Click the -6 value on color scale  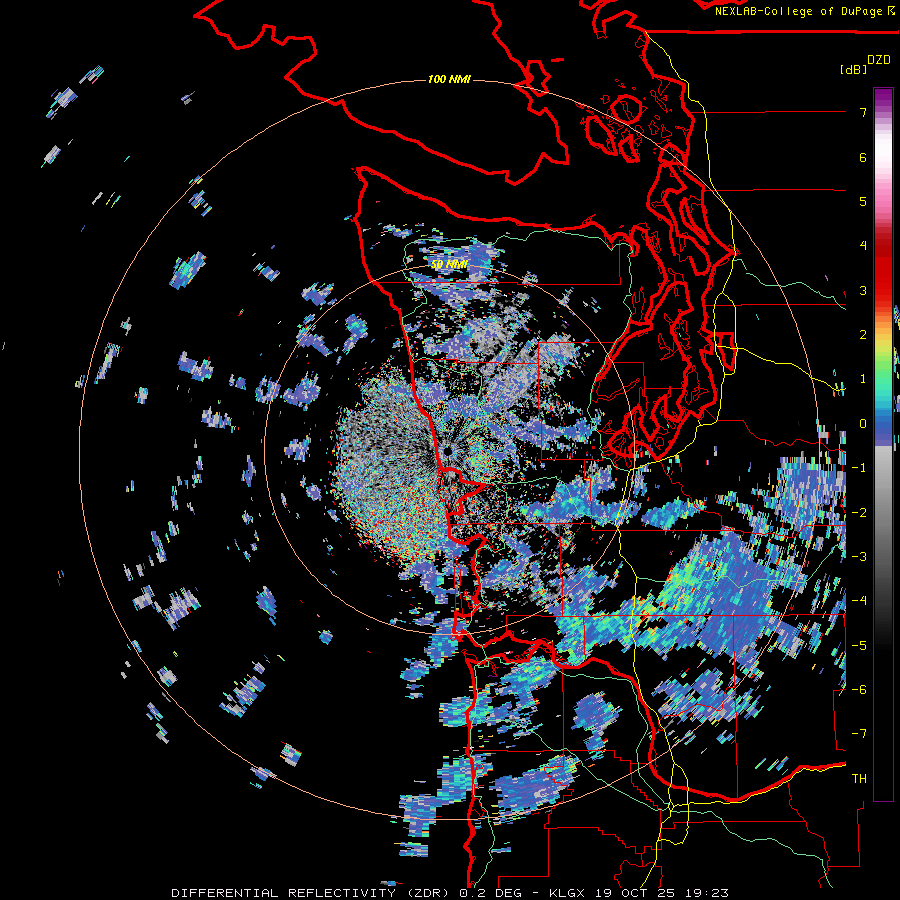pos(859,690)
